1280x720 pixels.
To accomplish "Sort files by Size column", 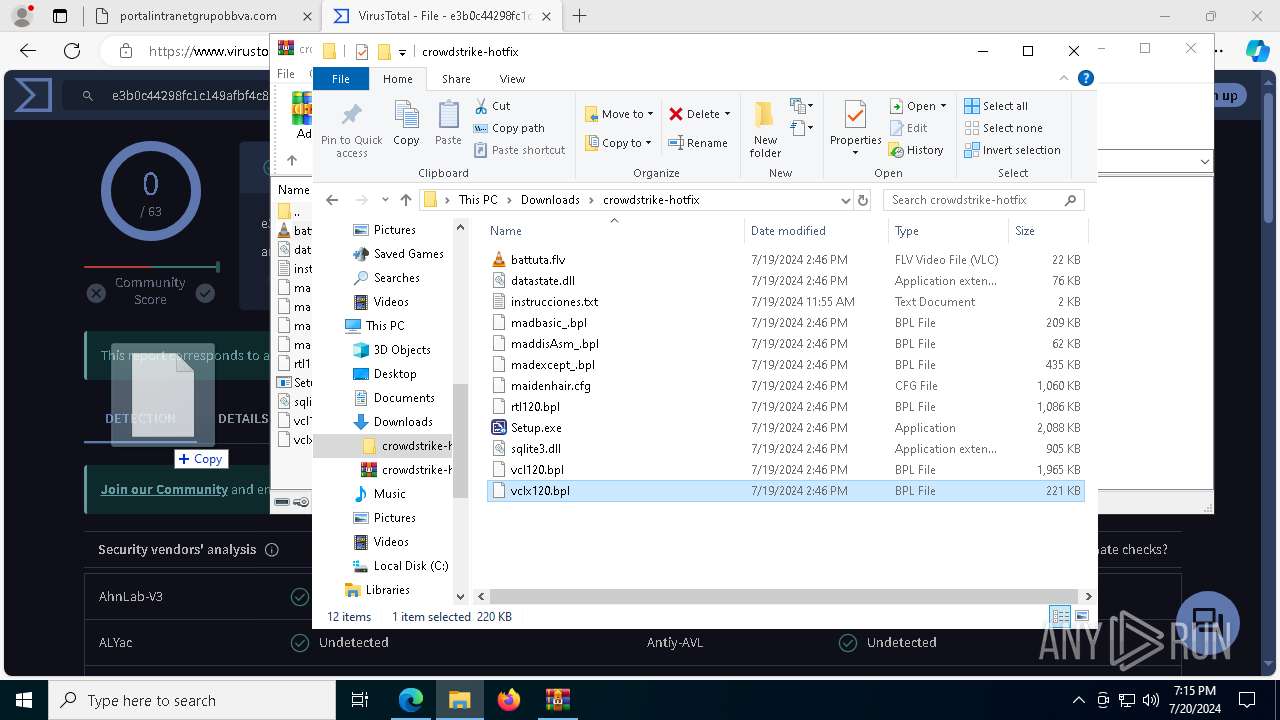I will pyautogui.click(x=1048, y=230).
